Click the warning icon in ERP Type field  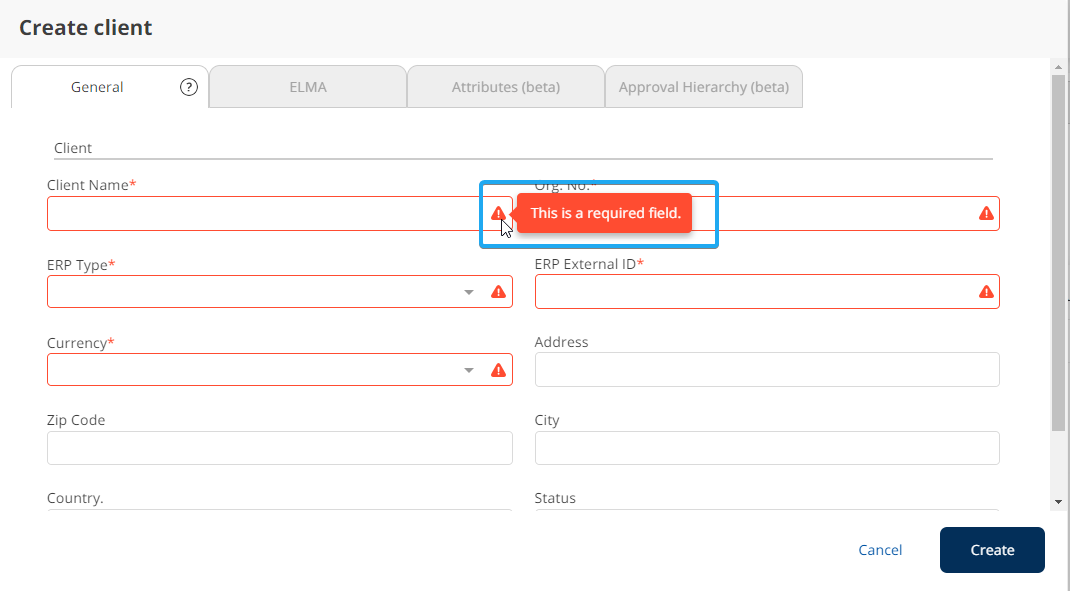coord(498,292)
